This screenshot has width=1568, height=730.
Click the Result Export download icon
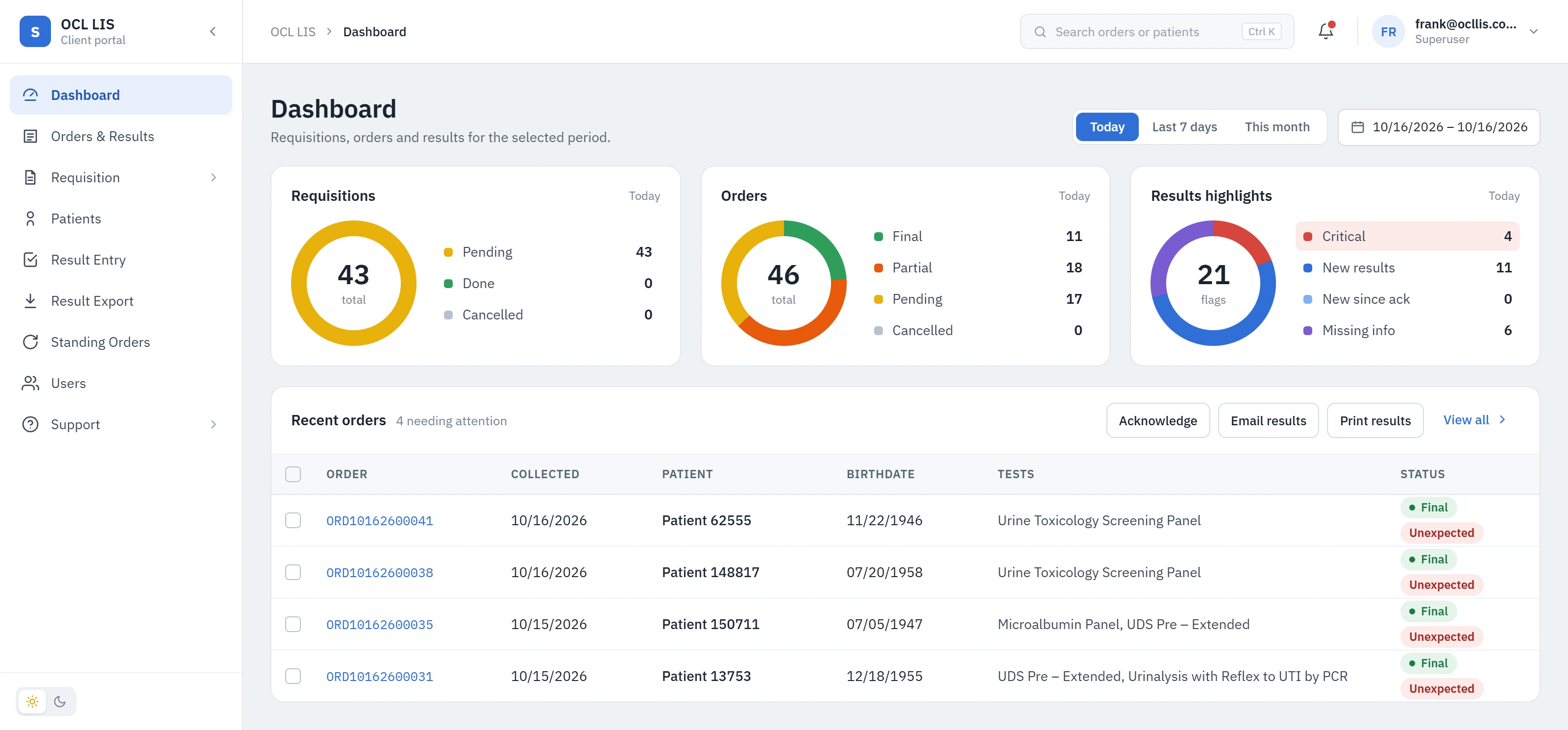point(30,301)
